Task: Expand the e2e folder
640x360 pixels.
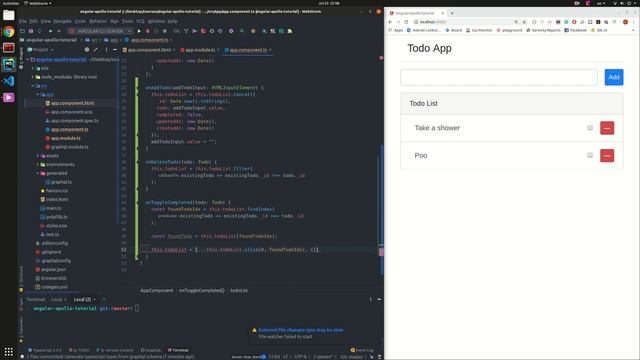Action: [x=33, y=68]
